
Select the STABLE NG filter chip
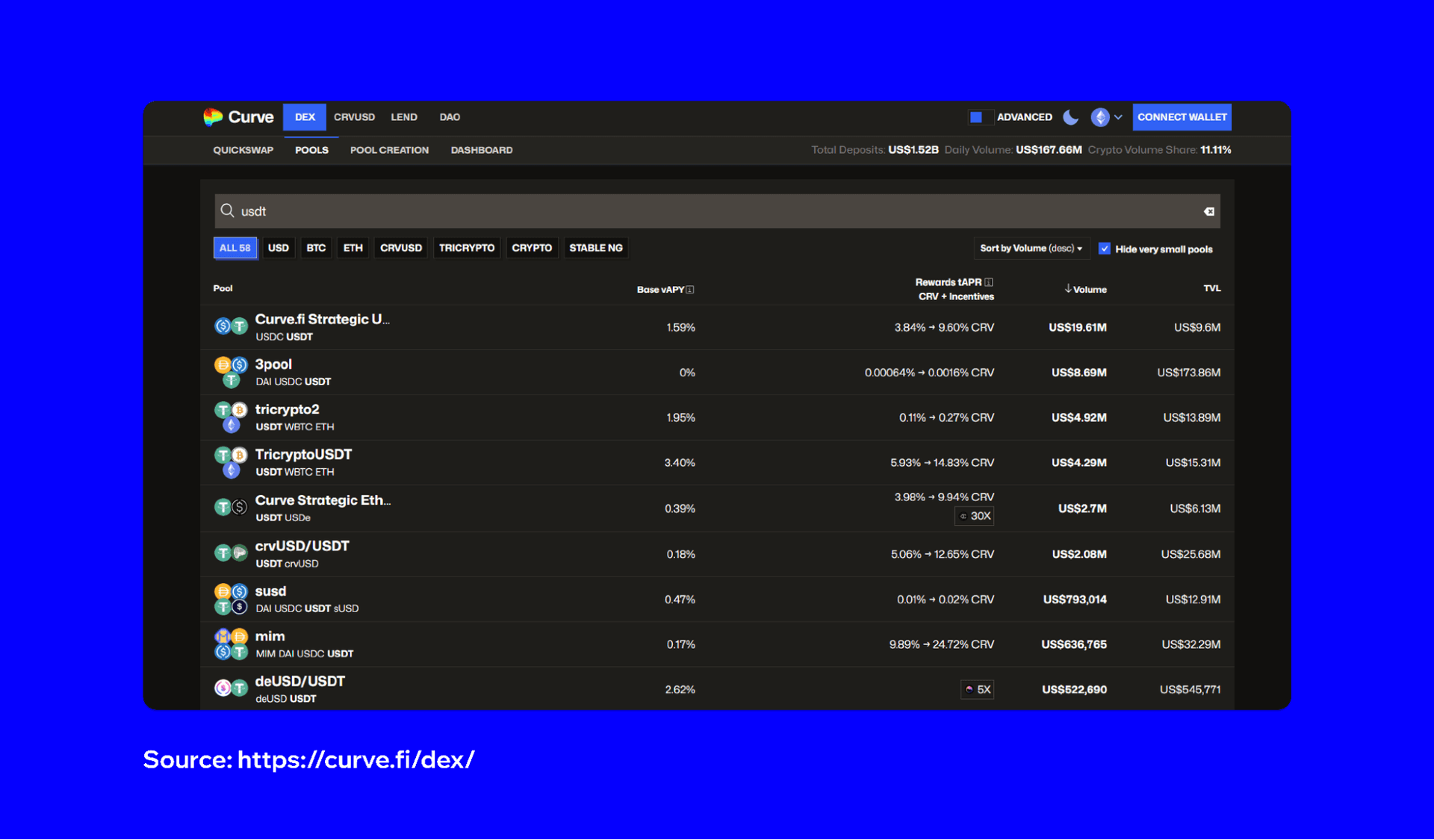pyautogui.click(x=595, y=248)
